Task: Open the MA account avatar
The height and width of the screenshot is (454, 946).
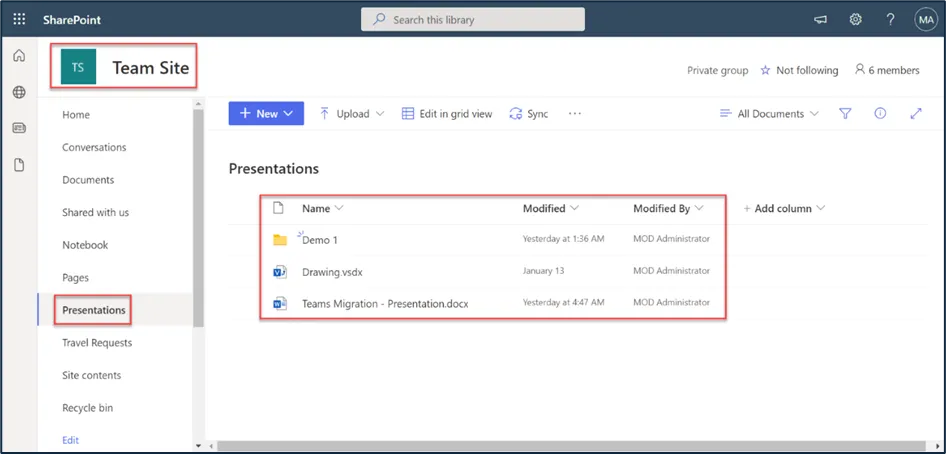Action: (x=925, y=19)
